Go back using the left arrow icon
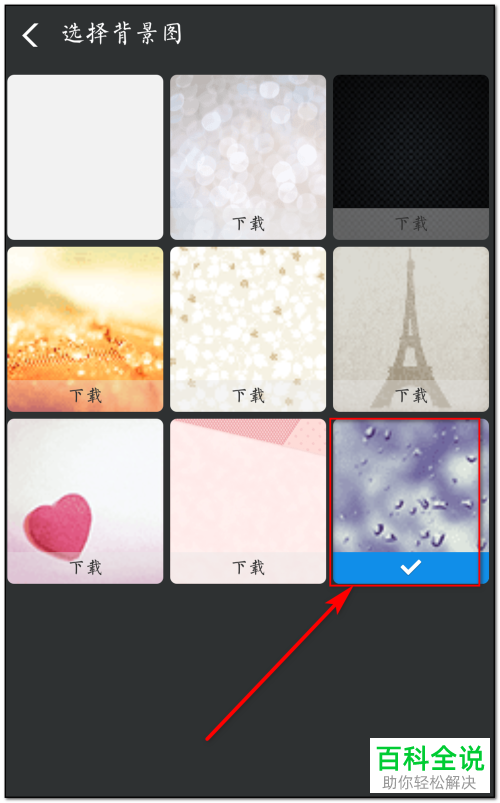 coord(30,35)
